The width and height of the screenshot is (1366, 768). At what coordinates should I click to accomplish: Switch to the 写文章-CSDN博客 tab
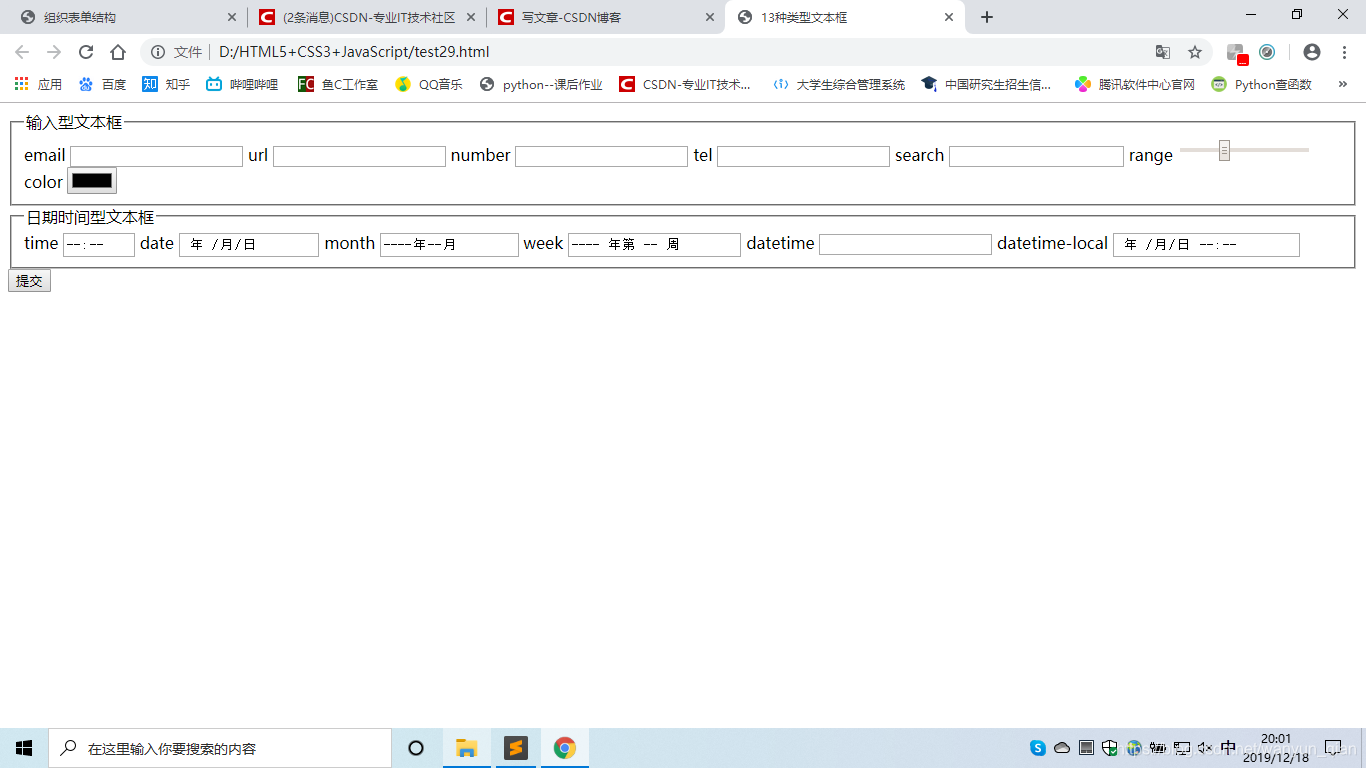click(606, 17)
